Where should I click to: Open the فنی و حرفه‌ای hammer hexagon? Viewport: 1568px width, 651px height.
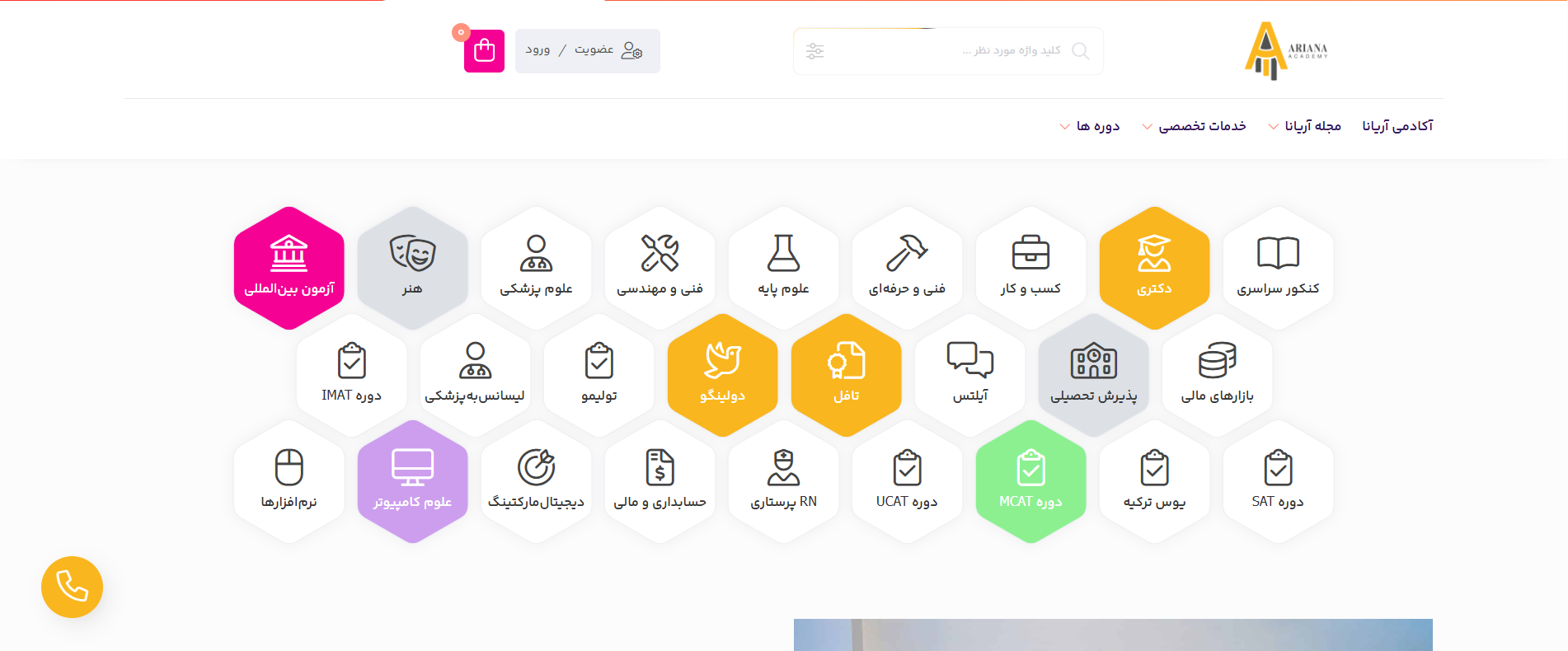(x=907, y=268)
